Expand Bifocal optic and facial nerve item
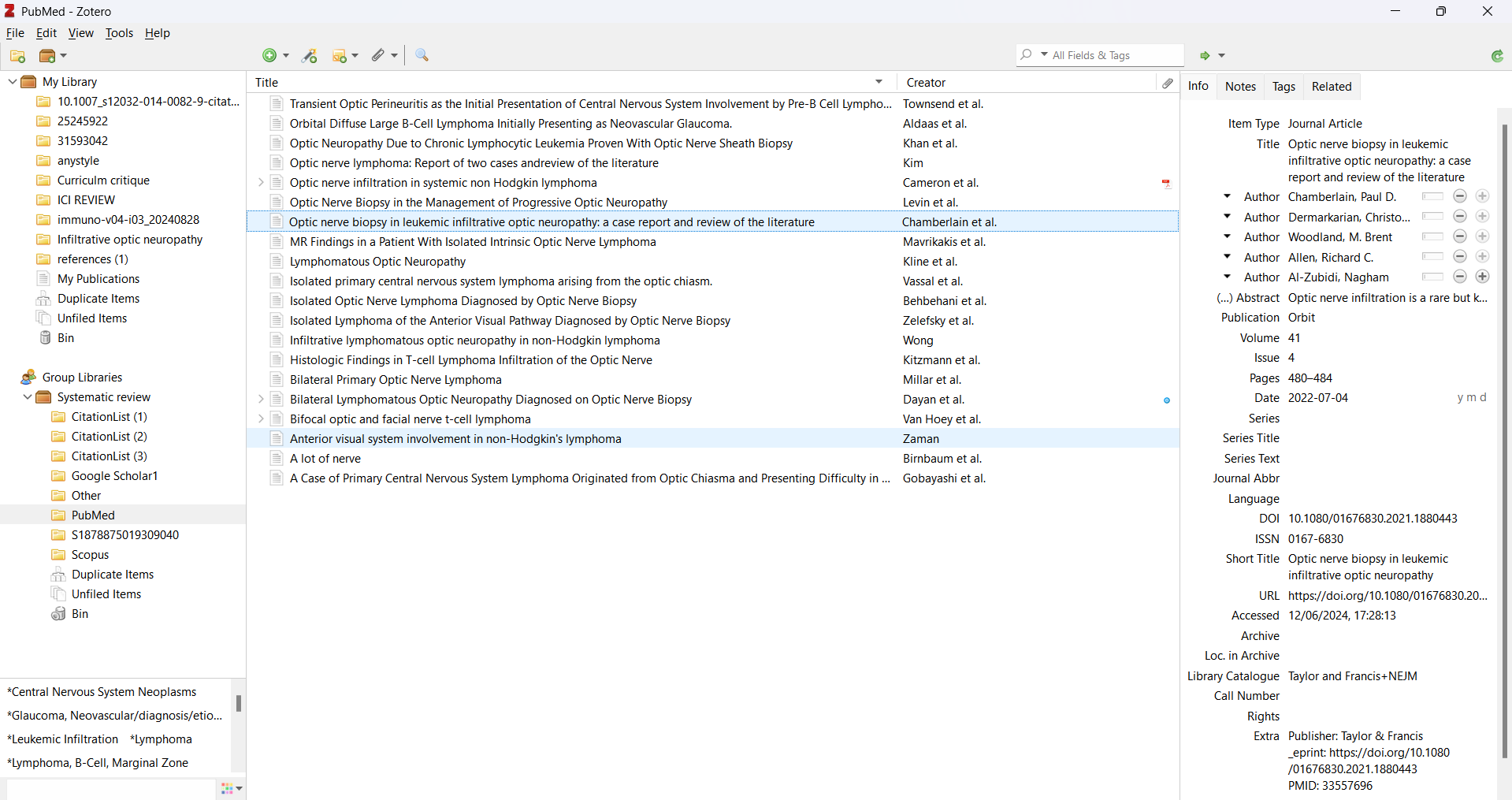 [261, 419]
